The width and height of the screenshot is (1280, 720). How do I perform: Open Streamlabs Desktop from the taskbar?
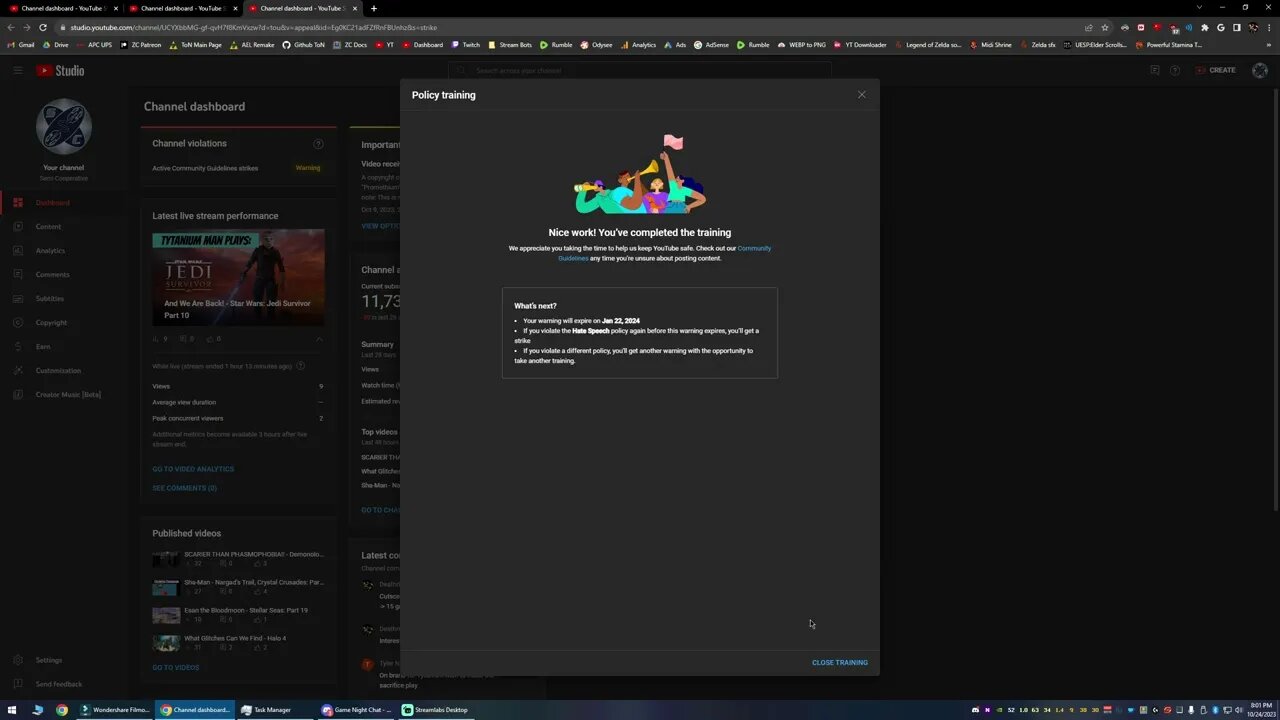tap(436, 710)
